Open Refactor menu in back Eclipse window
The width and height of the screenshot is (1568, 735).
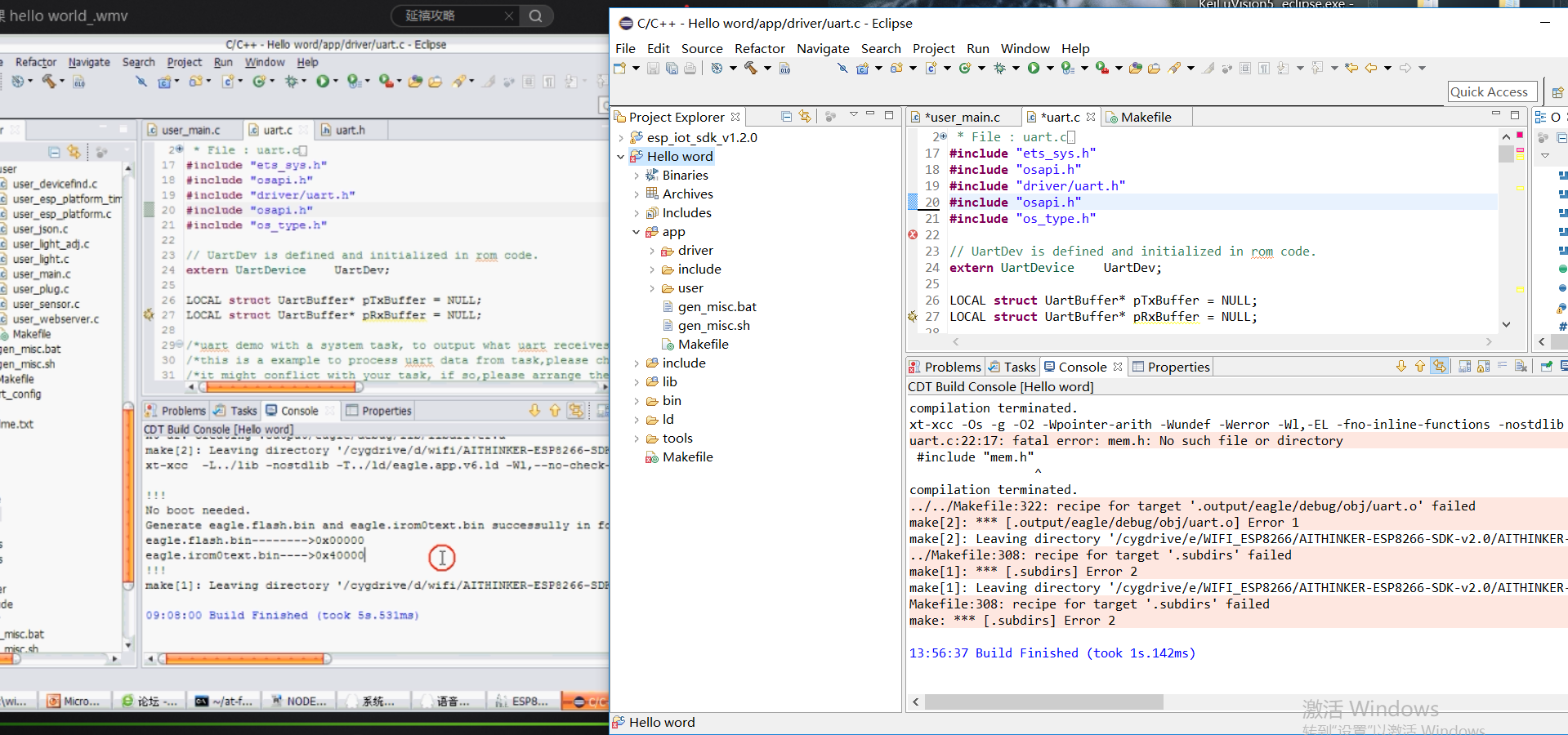pos(36,62)
